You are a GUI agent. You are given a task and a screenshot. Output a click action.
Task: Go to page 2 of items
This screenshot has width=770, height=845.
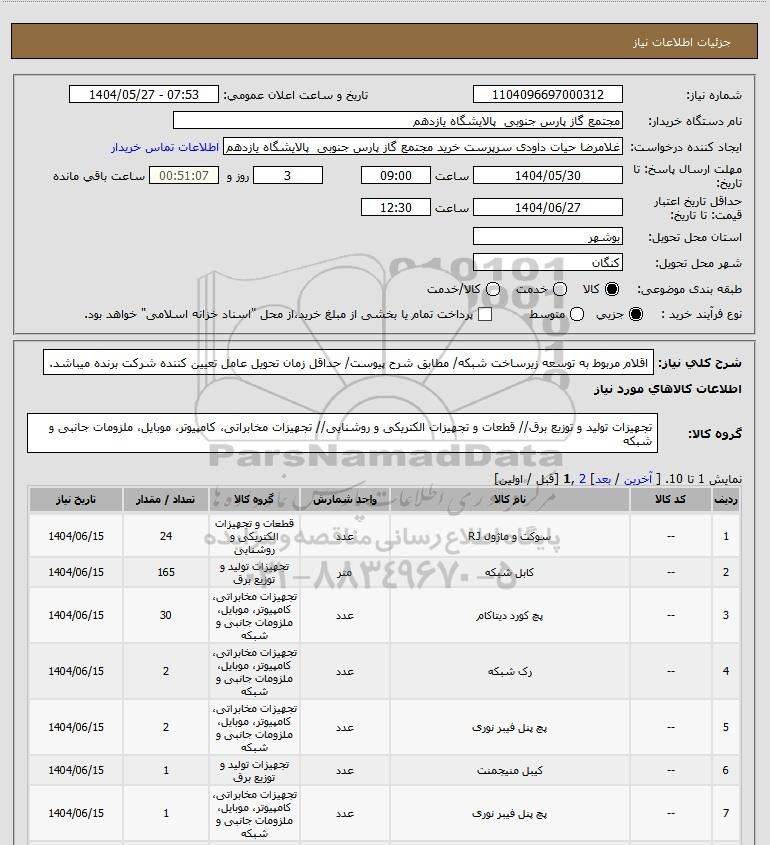(582, 479)
